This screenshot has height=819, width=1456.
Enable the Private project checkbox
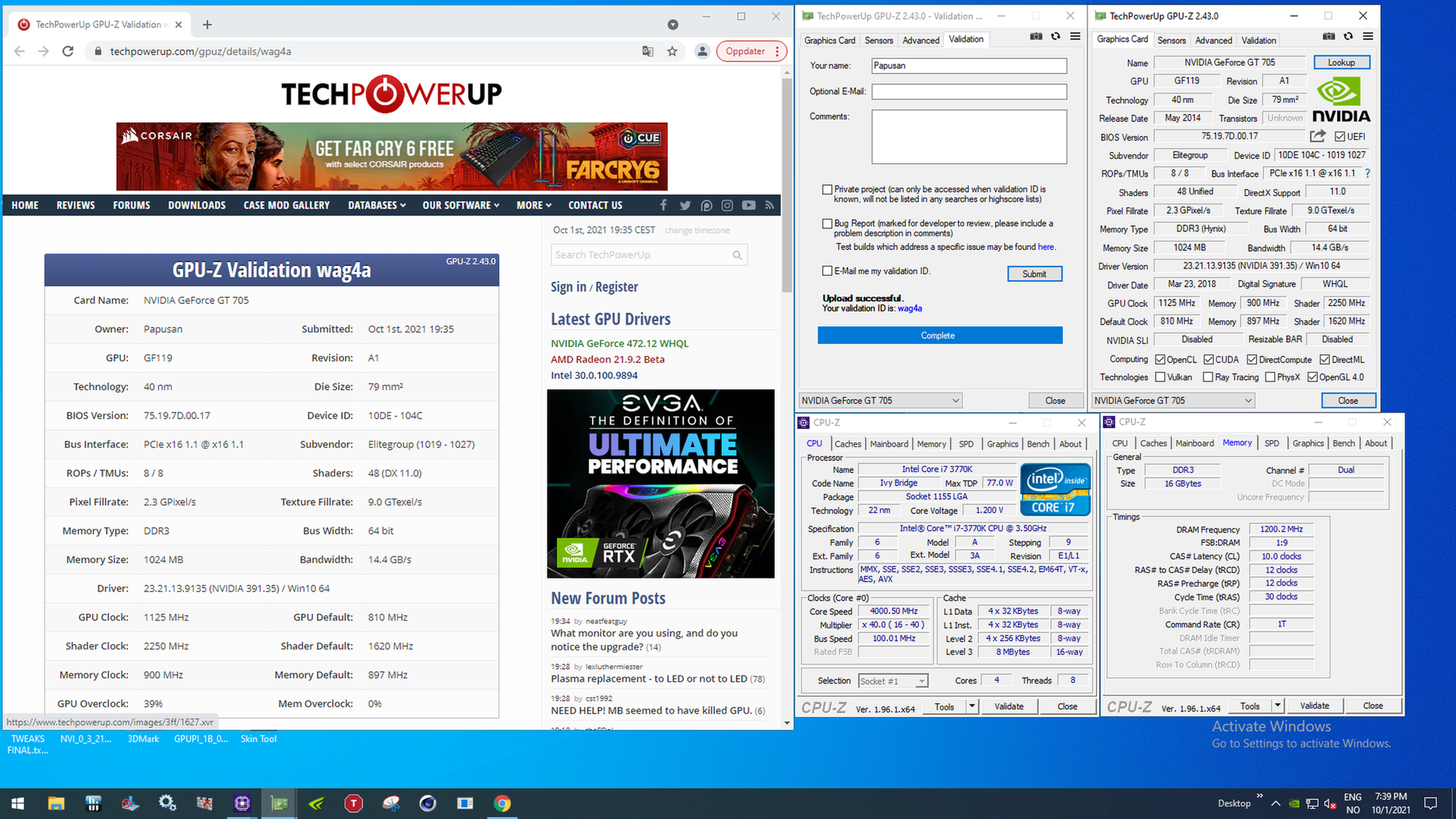(827, 190)
